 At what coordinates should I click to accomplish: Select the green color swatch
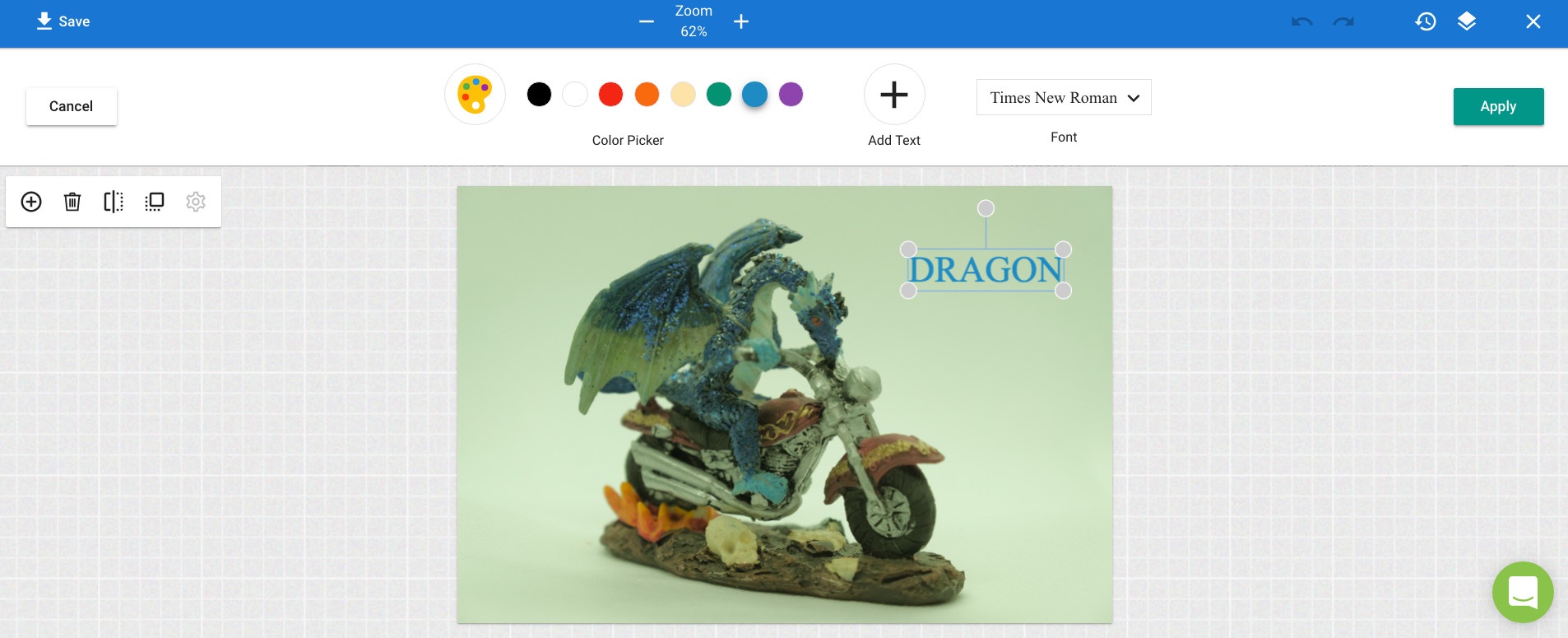tap(719, 95)
